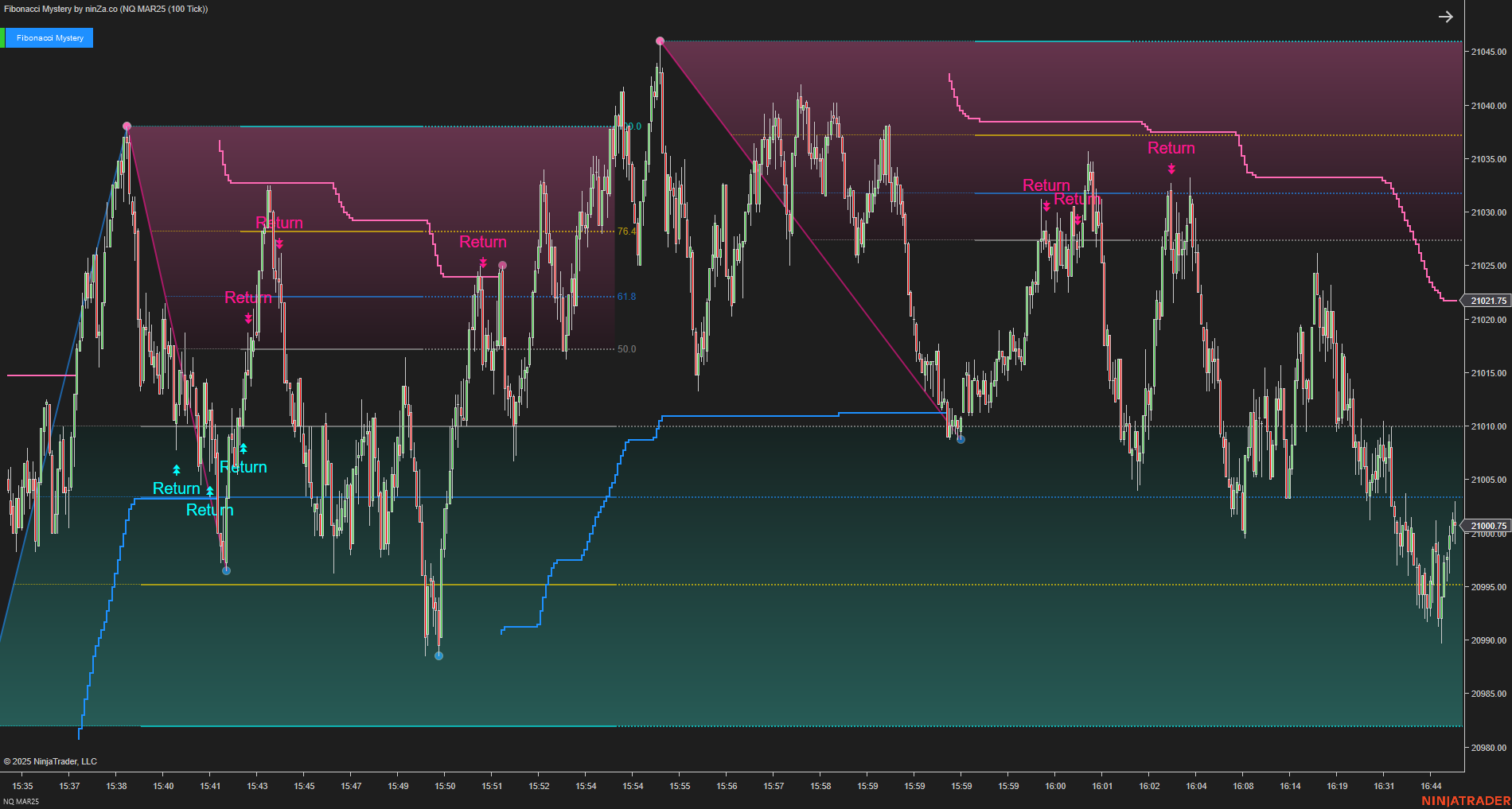
Task: Click the pink down-arrow below the rightmost Return label
Action: click(1171, 167)
